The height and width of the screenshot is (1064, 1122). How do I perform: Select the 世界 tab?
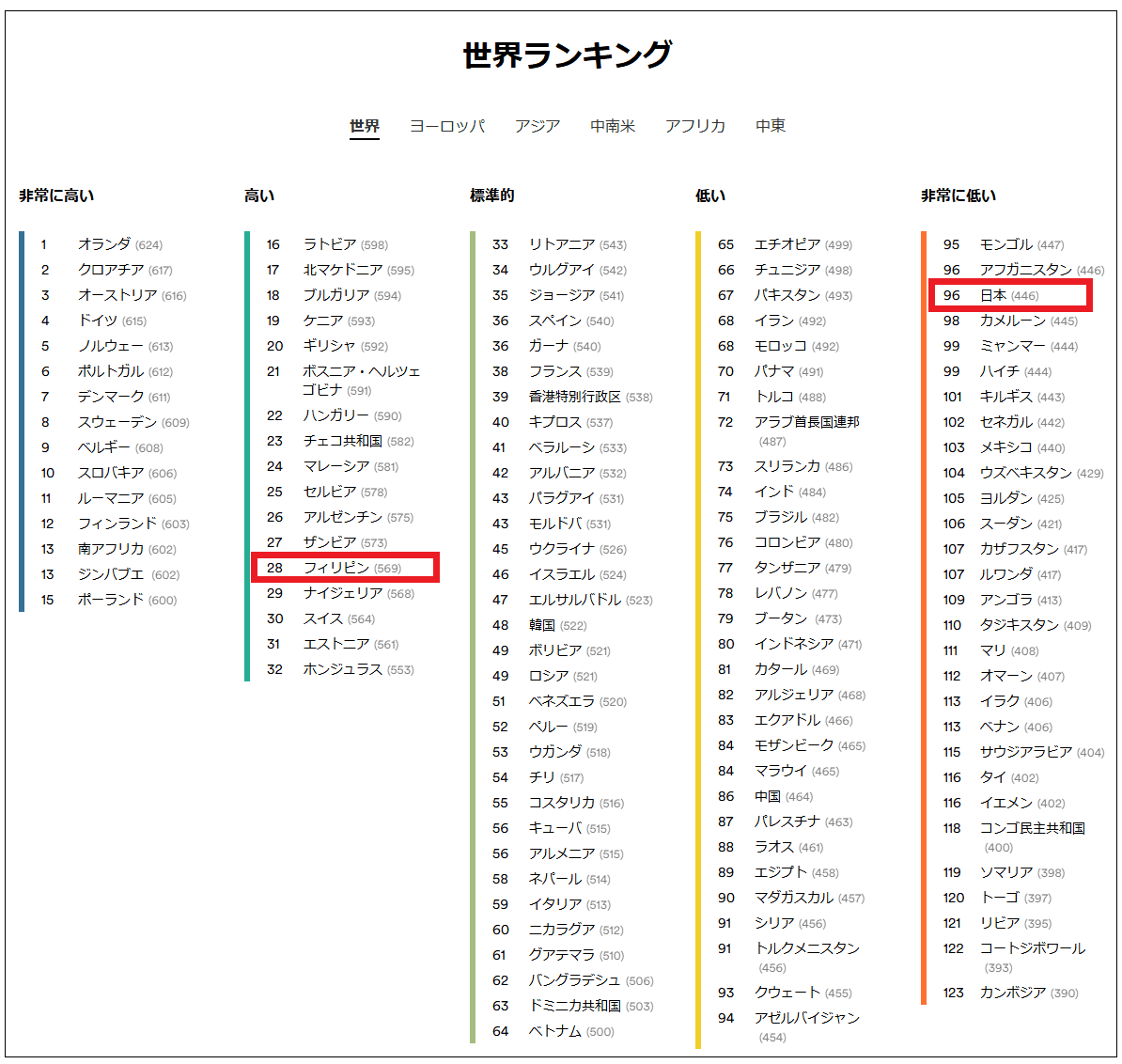[365, 127]
